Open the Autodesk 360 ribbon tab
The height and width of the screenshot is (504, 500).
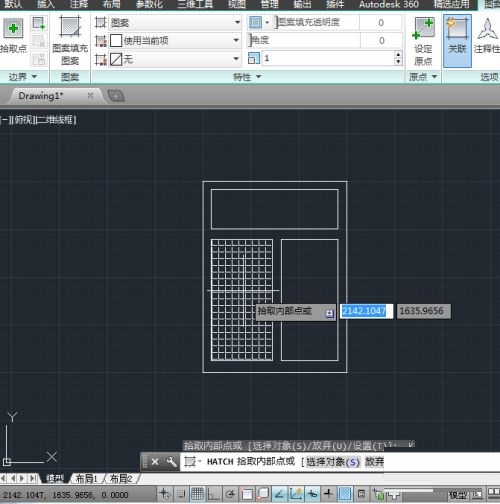[x=389, y=4]
